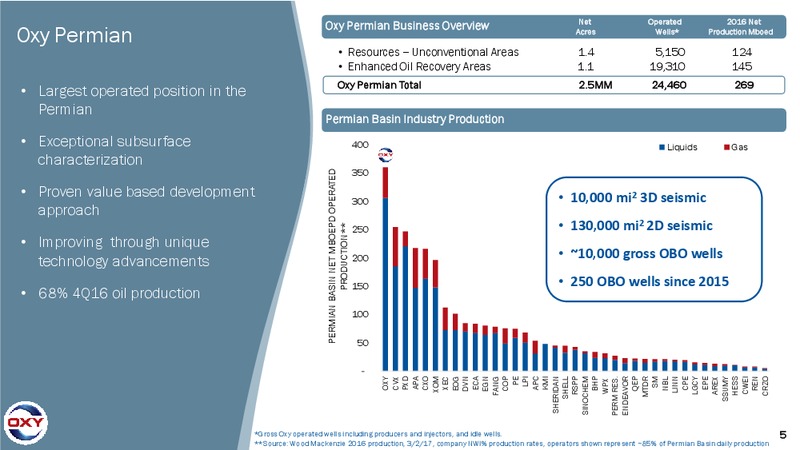Click the "EOG" x-axis label

coord(455,384)
